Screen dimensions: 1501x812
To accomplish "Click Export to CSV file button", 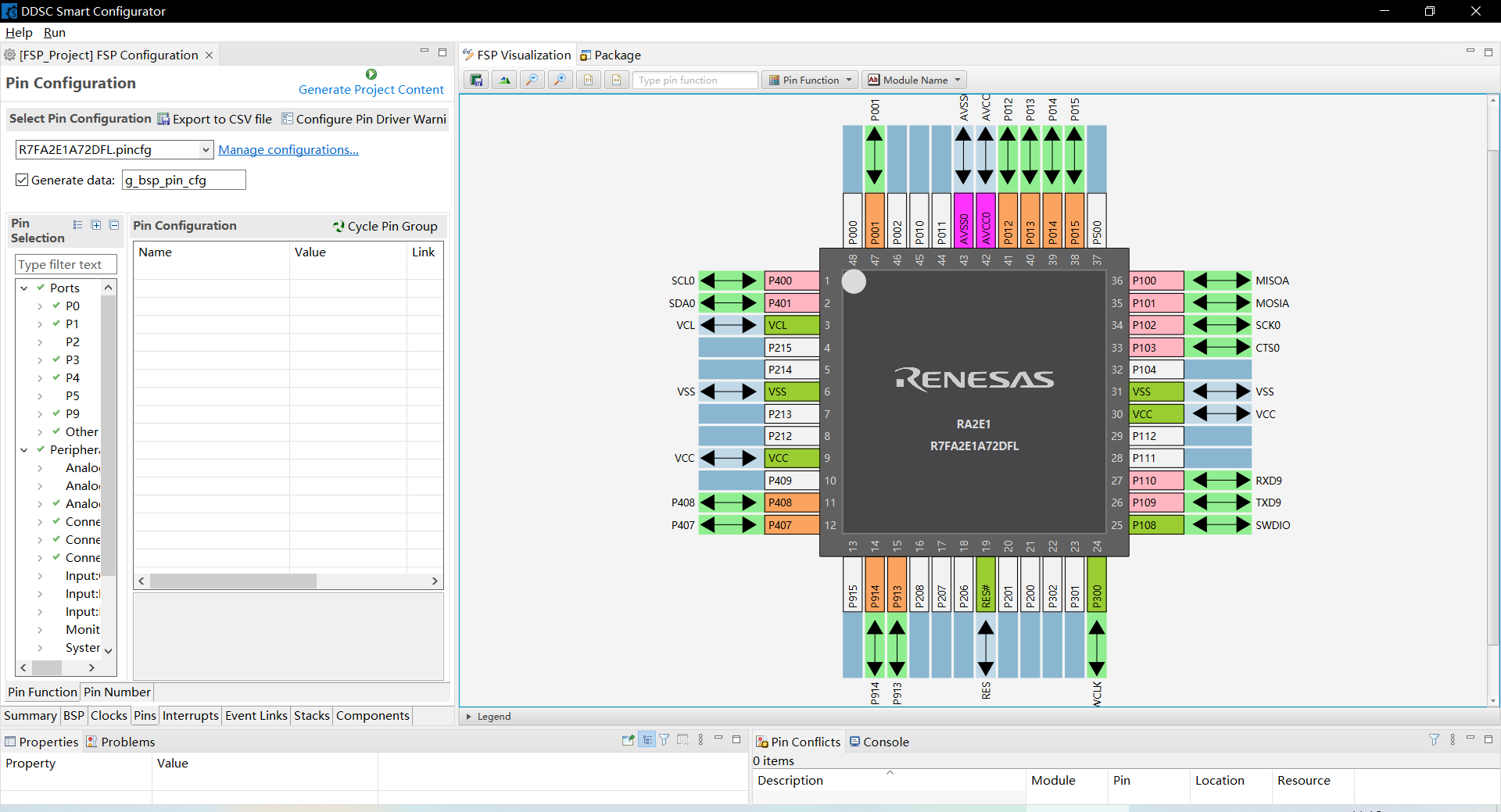I will point(215,119).
